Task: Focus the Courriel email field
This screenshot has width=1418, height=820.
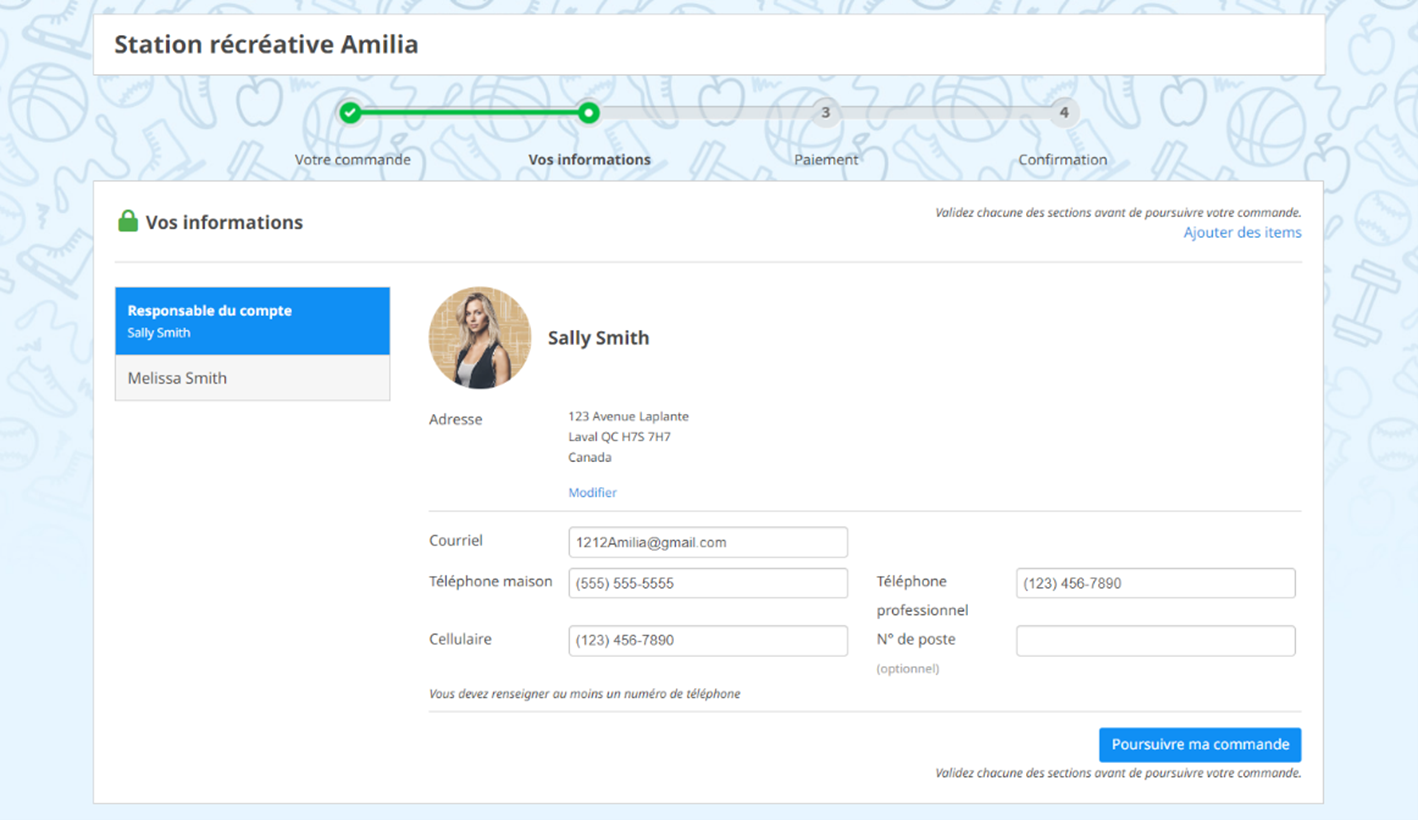Action: click(708, 543)
